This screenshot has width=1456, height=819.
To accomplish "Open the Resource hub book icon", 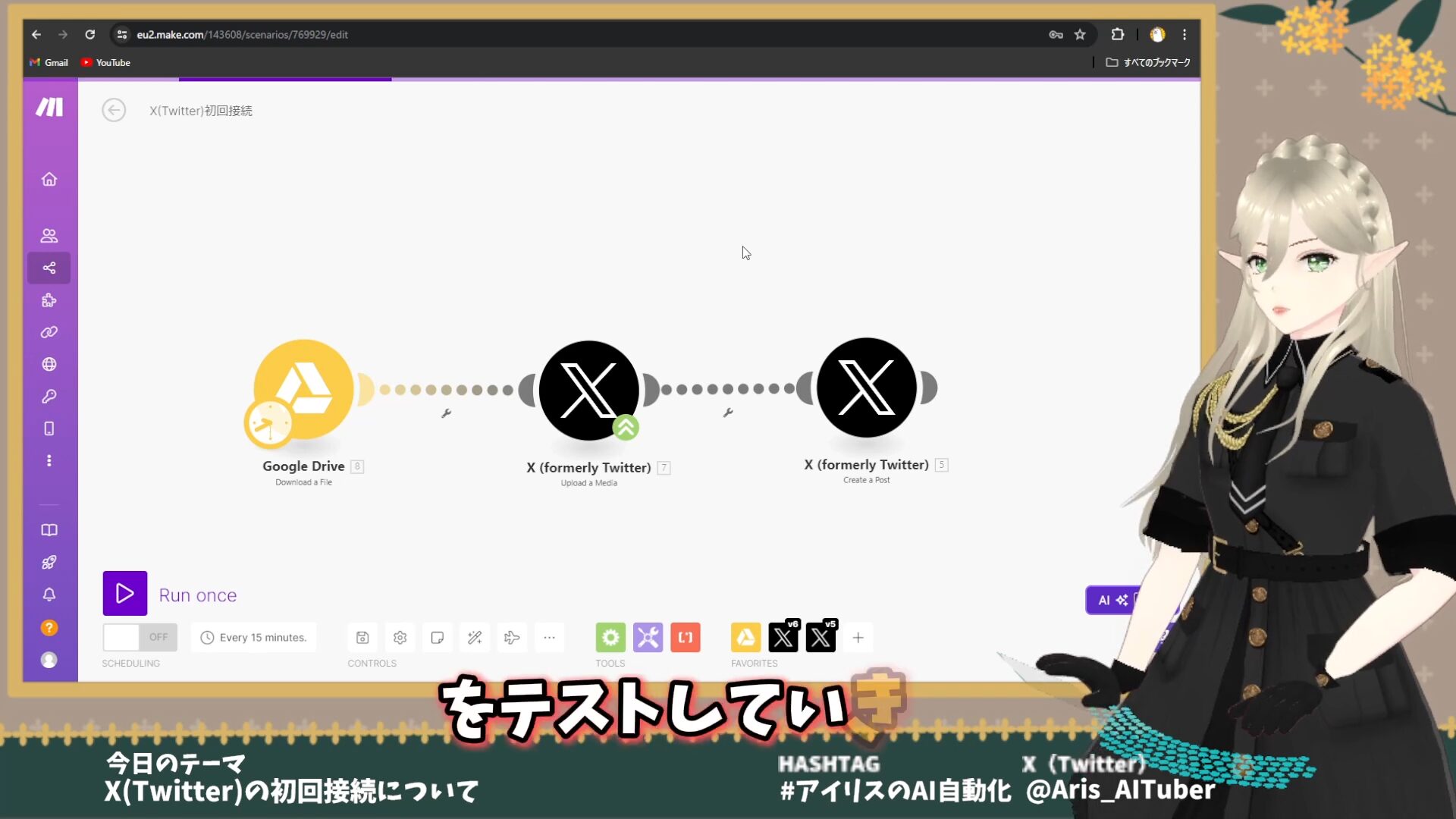I will click(49, 530).
